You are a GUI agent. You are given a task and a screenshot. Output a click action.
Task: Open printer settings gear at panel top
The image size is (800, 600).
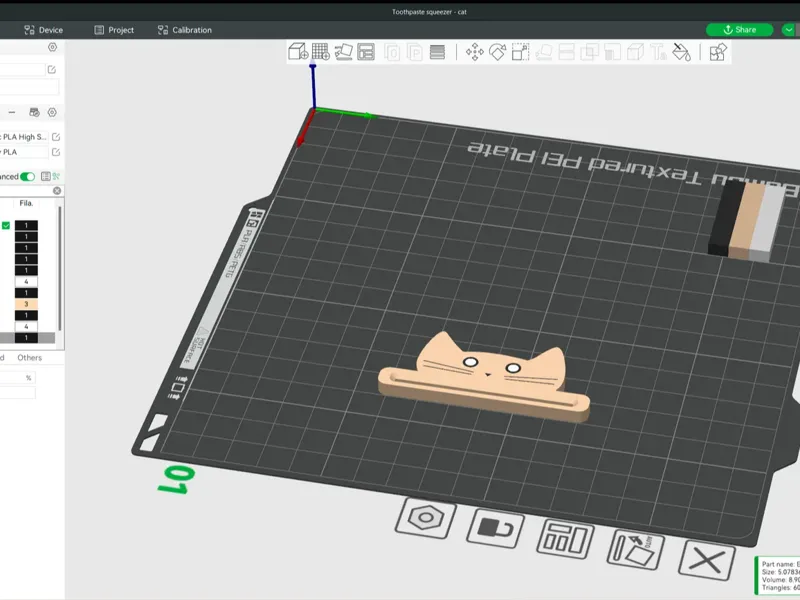[53, 47]
